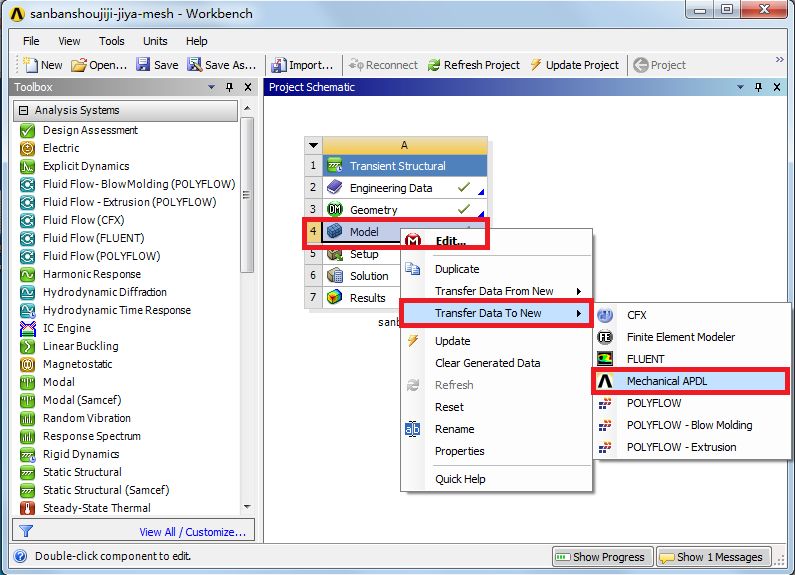Close the Toolbox panel
The image size is (795, 575).
[x=248, y=87]
